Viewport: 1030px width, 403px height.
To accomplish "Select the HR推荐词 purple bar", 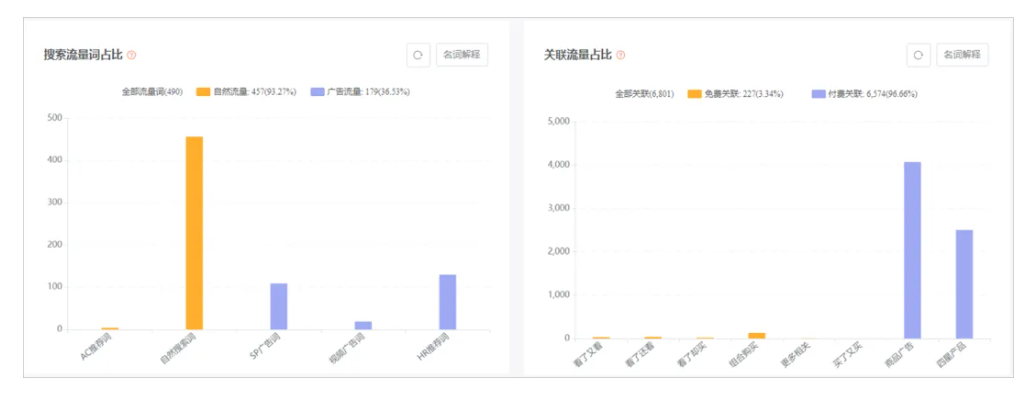I will pyautogui.click(x=447, y=302).
